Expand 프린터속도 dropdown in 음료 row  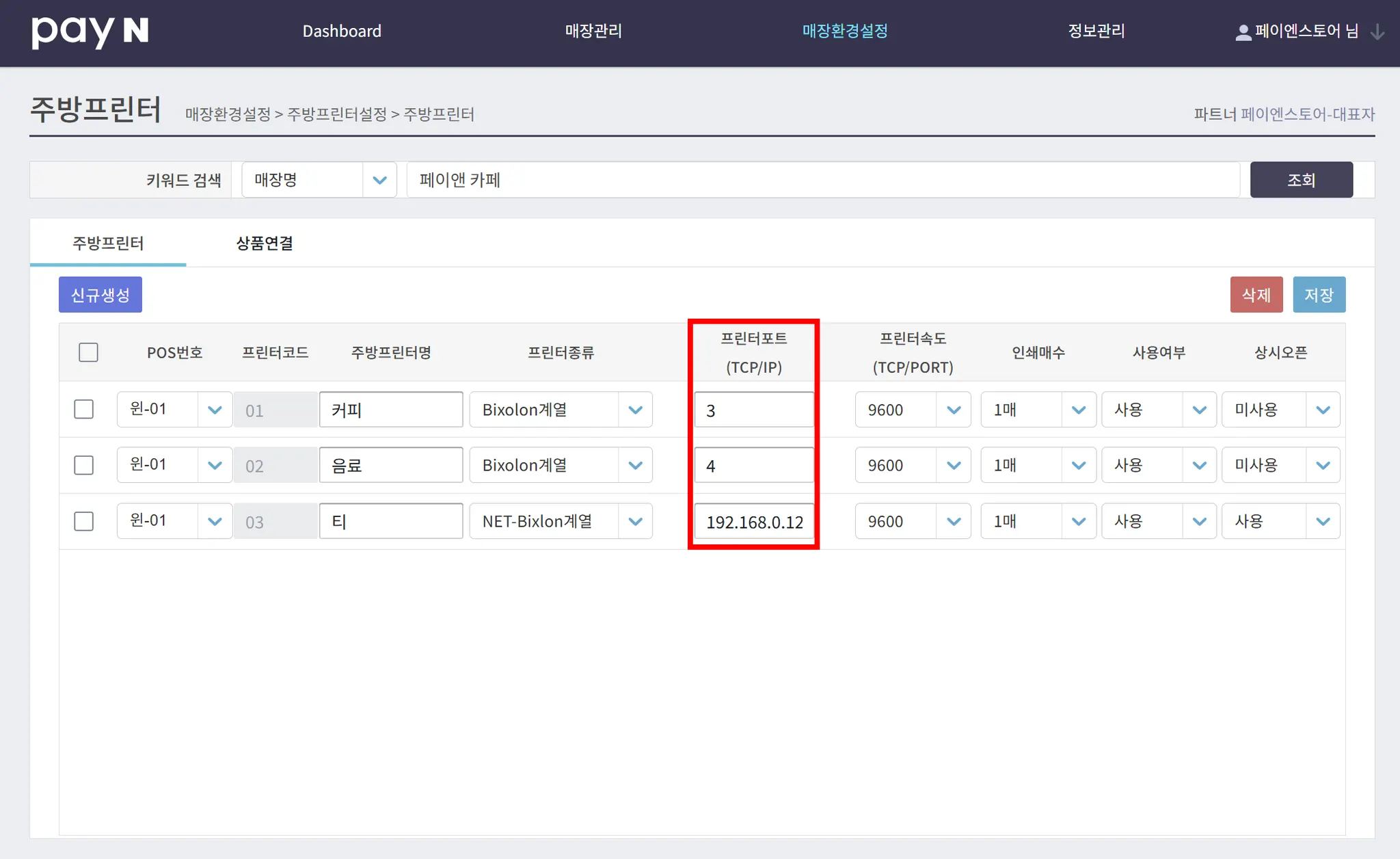point(913,466)
